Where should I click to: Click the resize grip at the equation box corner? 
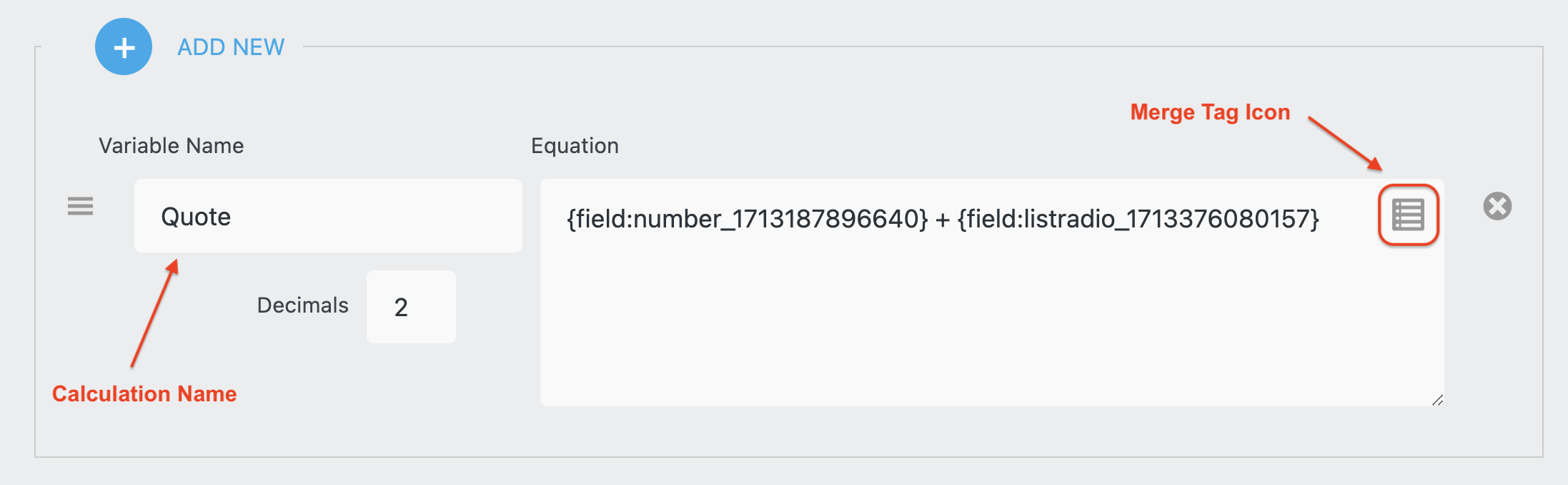click(x=1439, y=401)
